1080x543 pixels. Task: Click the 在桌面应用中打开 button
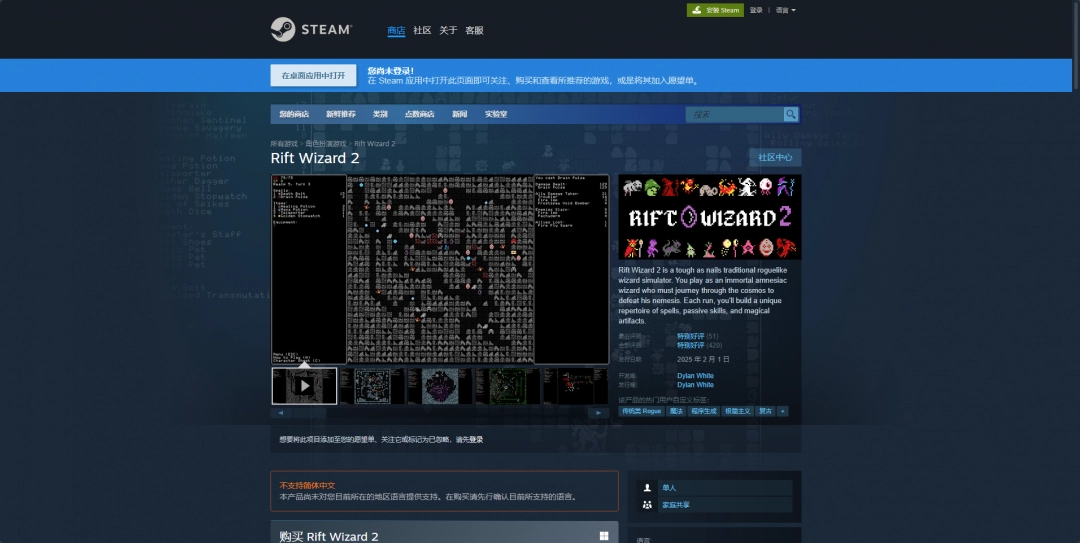[x=313, y=76]
